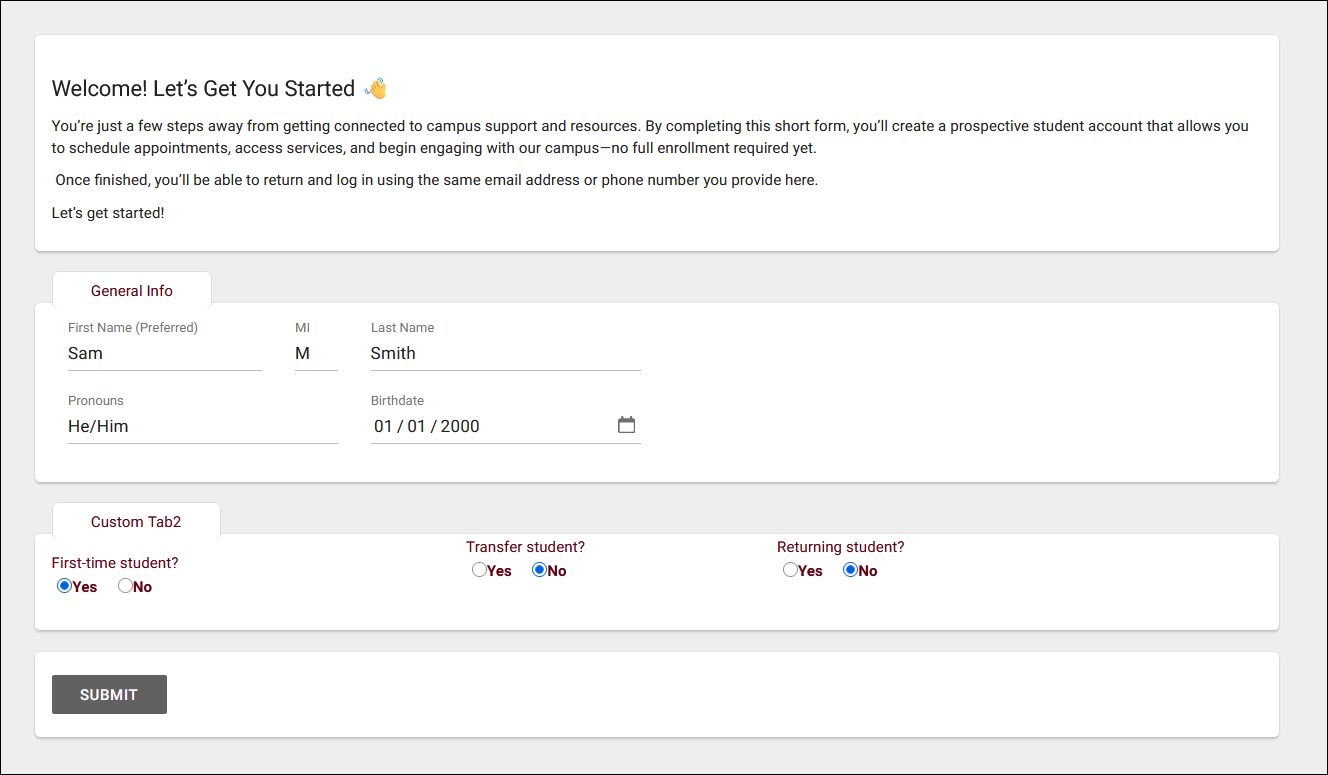The width and height of the screenshot is (1328, 775).
Task: Focus the MI middle initial field
Action: click(316, 353)
